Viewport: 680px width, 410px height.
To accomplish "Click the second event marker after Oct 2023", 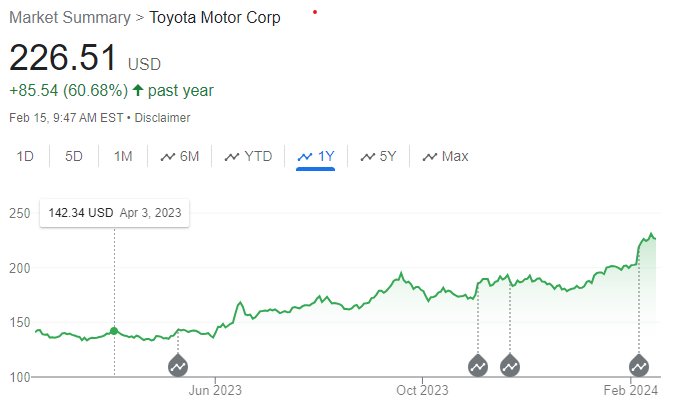I will 510,366.
